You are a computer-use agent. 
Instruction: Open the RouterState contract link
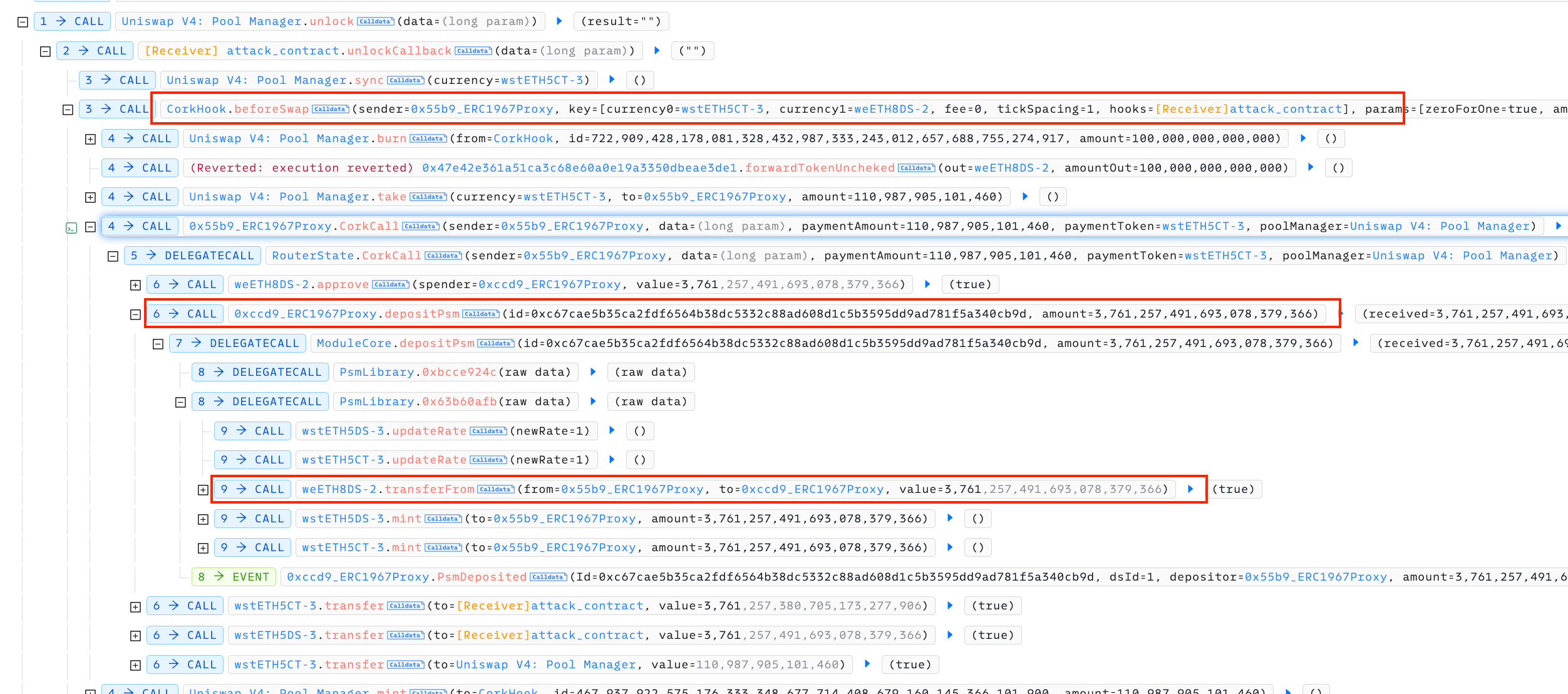pos(313,256)
